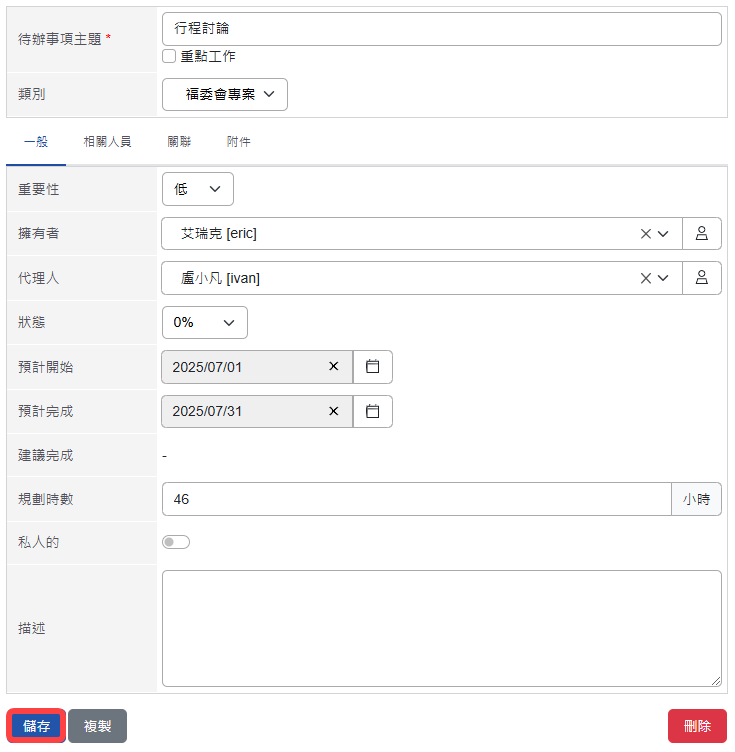Expand the 擁有者 dropdown arrow
735x752 pixels.
663,234
